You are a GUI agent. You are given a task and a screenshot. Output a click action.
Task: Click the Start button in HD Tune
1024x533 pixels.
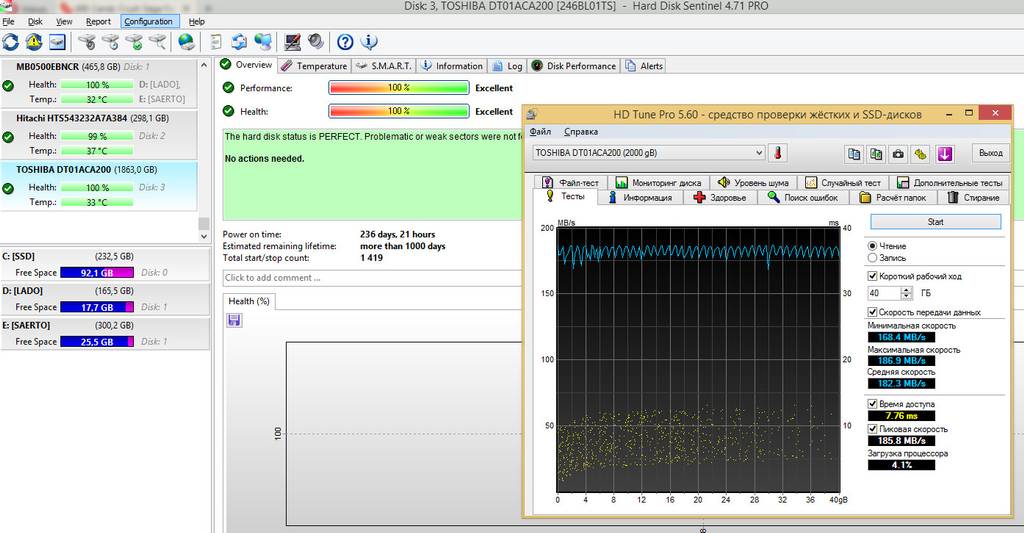tap(935, 222)
